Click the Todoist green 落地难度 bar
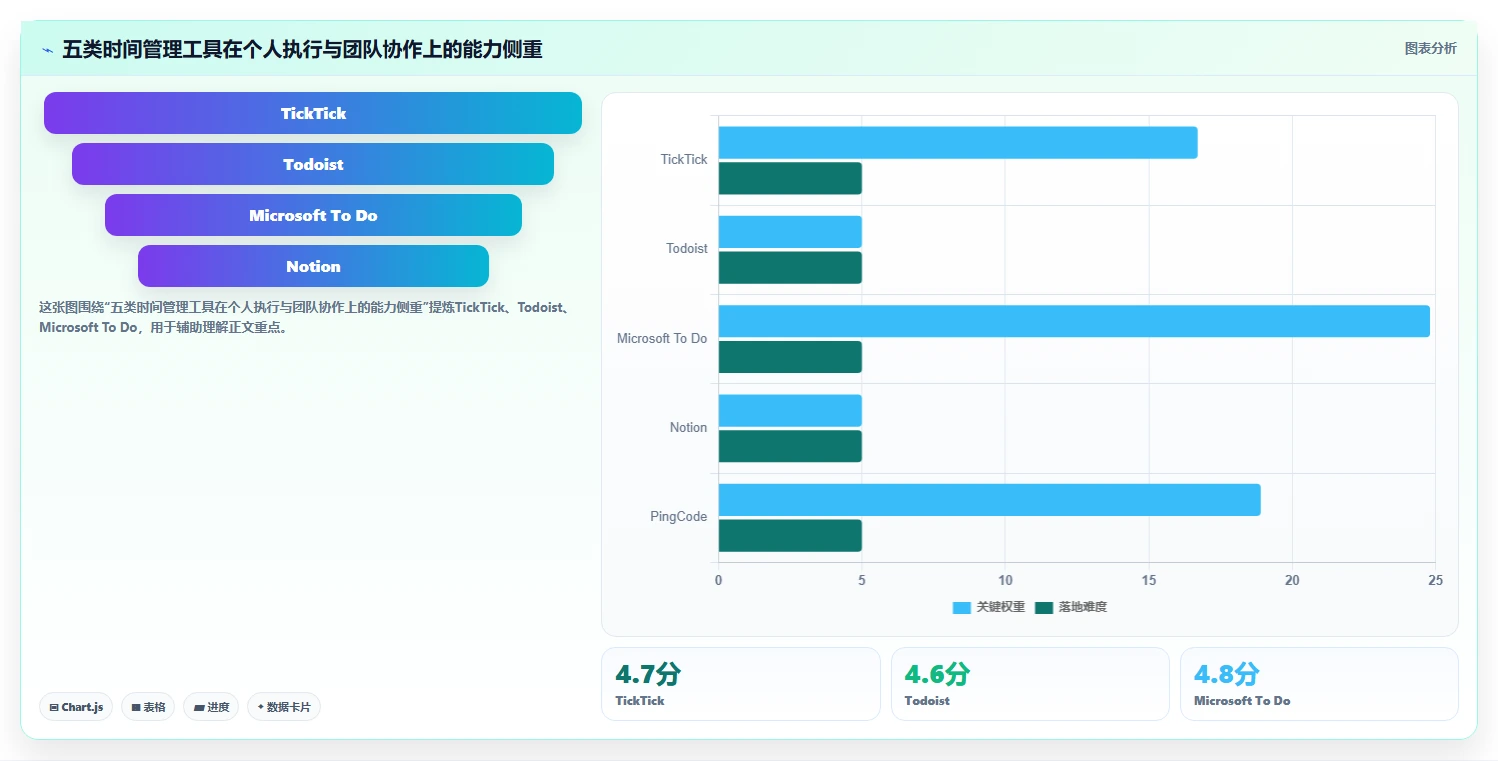This screenshot has width=1498, height=761. click(x=790, y=268)
